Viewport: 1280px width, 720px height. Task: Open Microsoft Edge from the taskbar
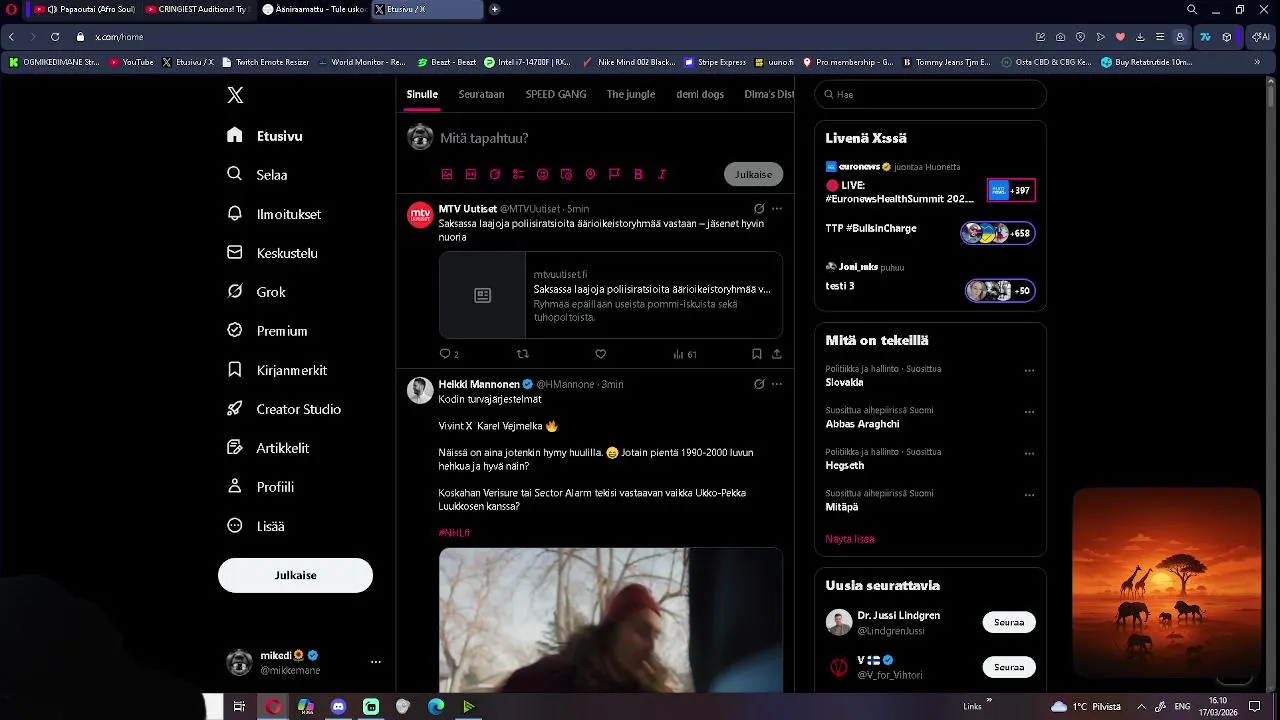(436, 707)
